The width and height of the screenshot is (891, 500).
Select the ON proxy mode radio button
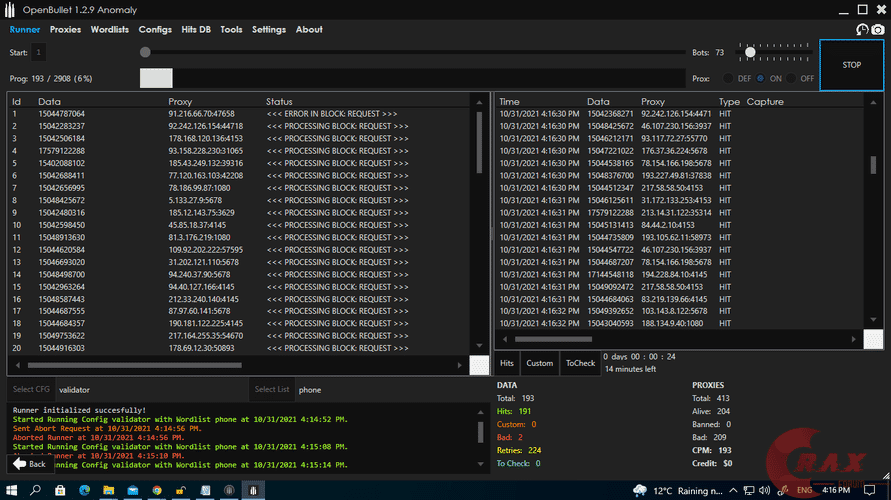(761, 78)
